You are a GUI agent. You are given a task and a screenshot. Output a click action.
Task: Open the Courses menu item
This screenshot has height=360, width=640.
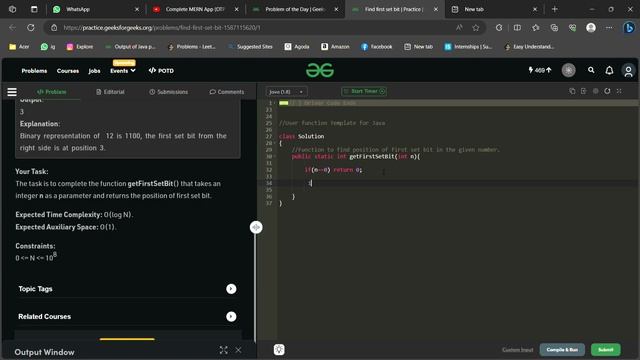(68, 71)
